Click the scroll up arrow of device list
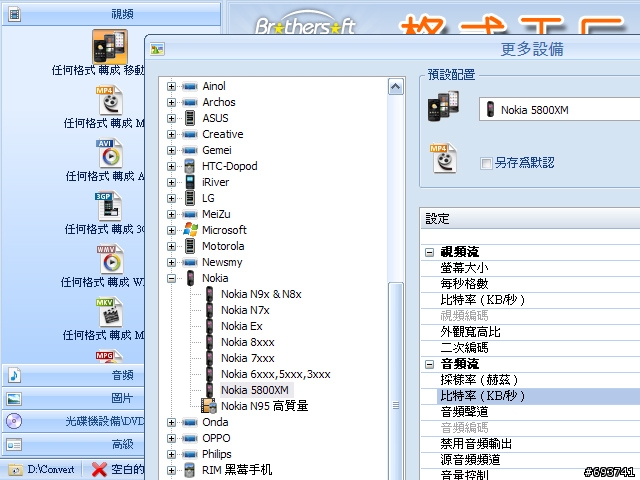 [396, 87]
